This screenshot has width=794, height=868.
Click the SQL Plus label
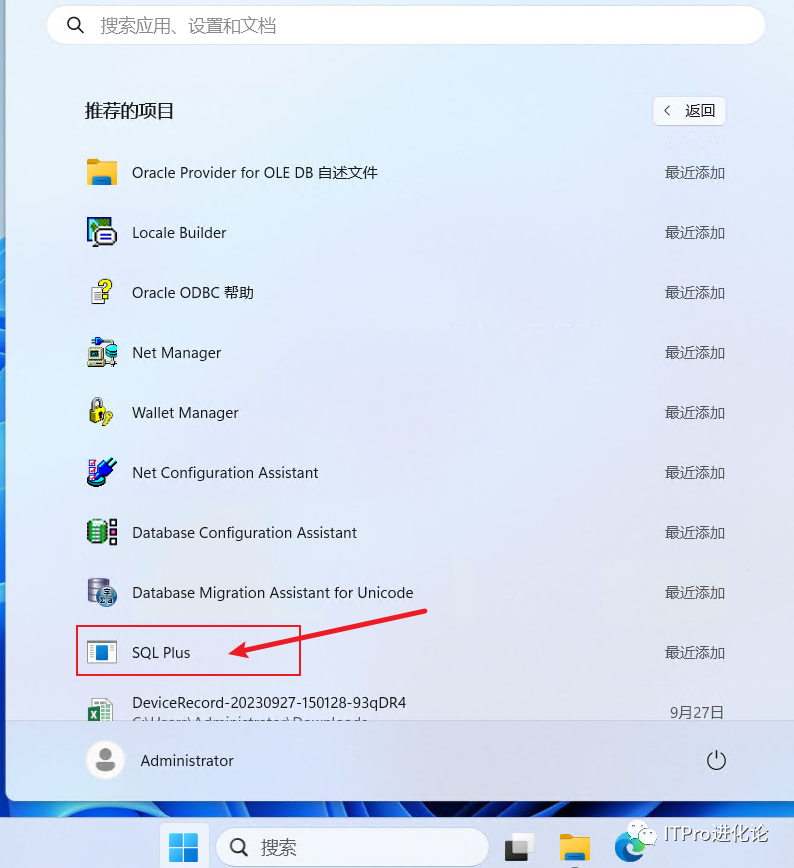(x=161, y=653)
